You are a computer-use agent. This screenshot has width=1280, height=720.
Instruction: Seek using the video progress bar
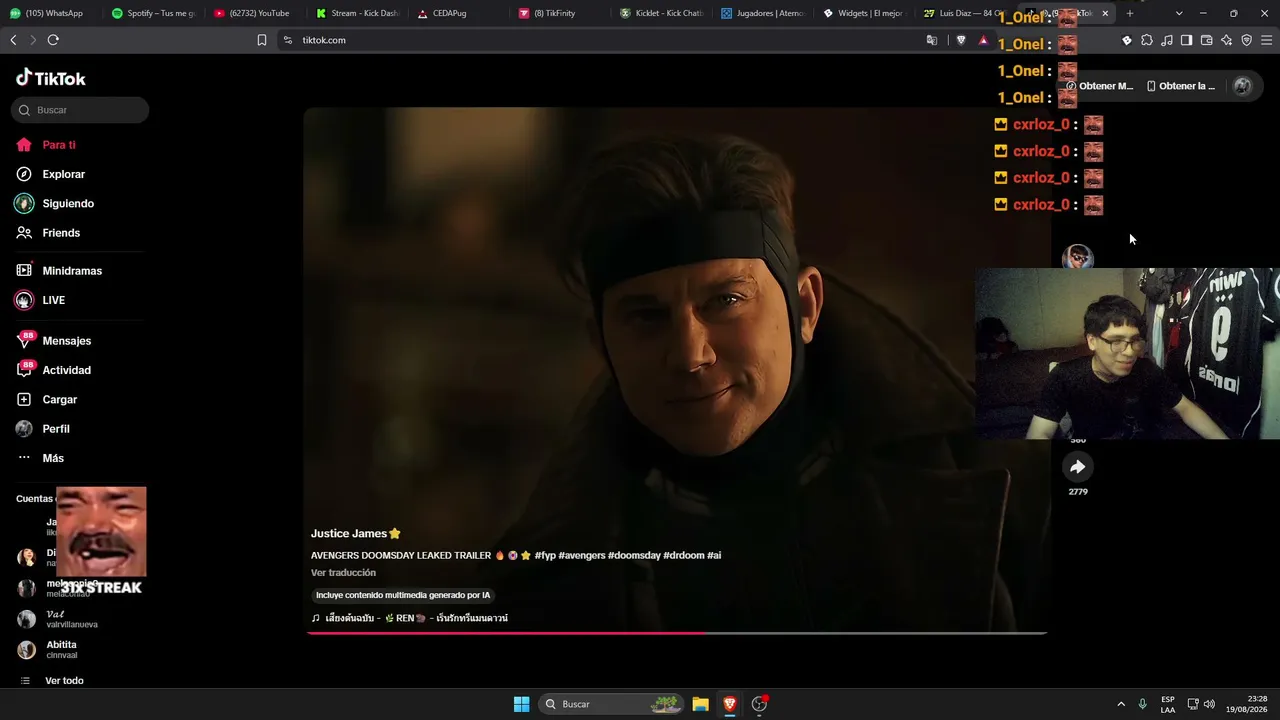pyautogui.click(x=677, y=633)
